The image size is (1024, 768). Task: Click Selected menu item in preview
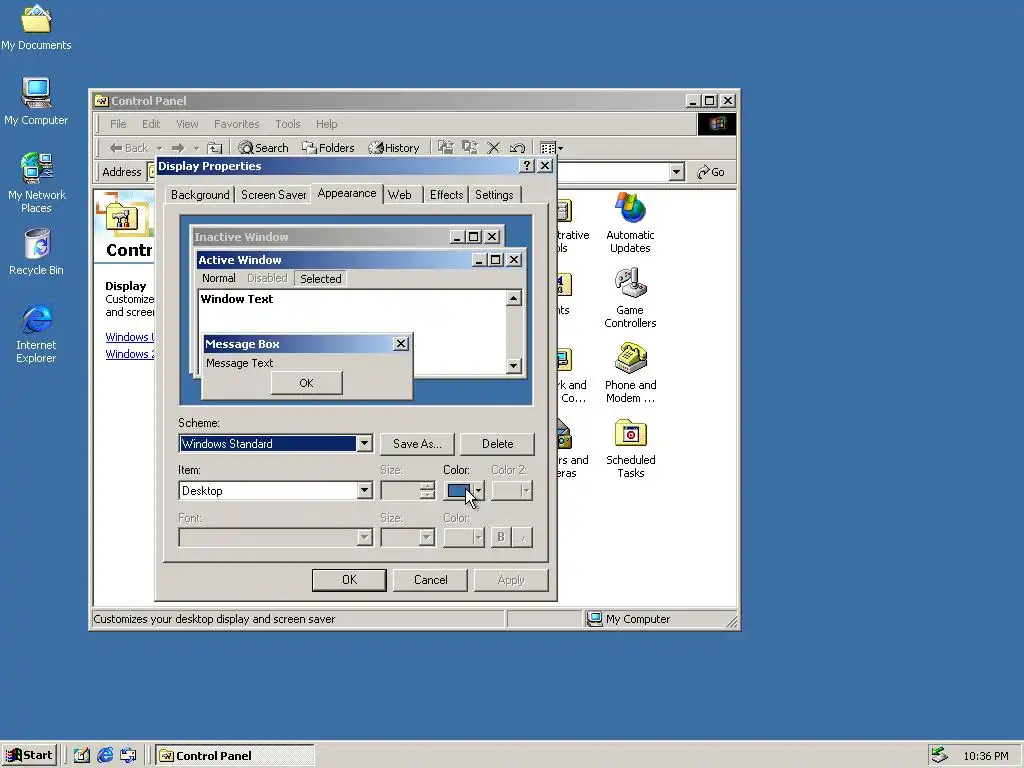pos(321,279)
